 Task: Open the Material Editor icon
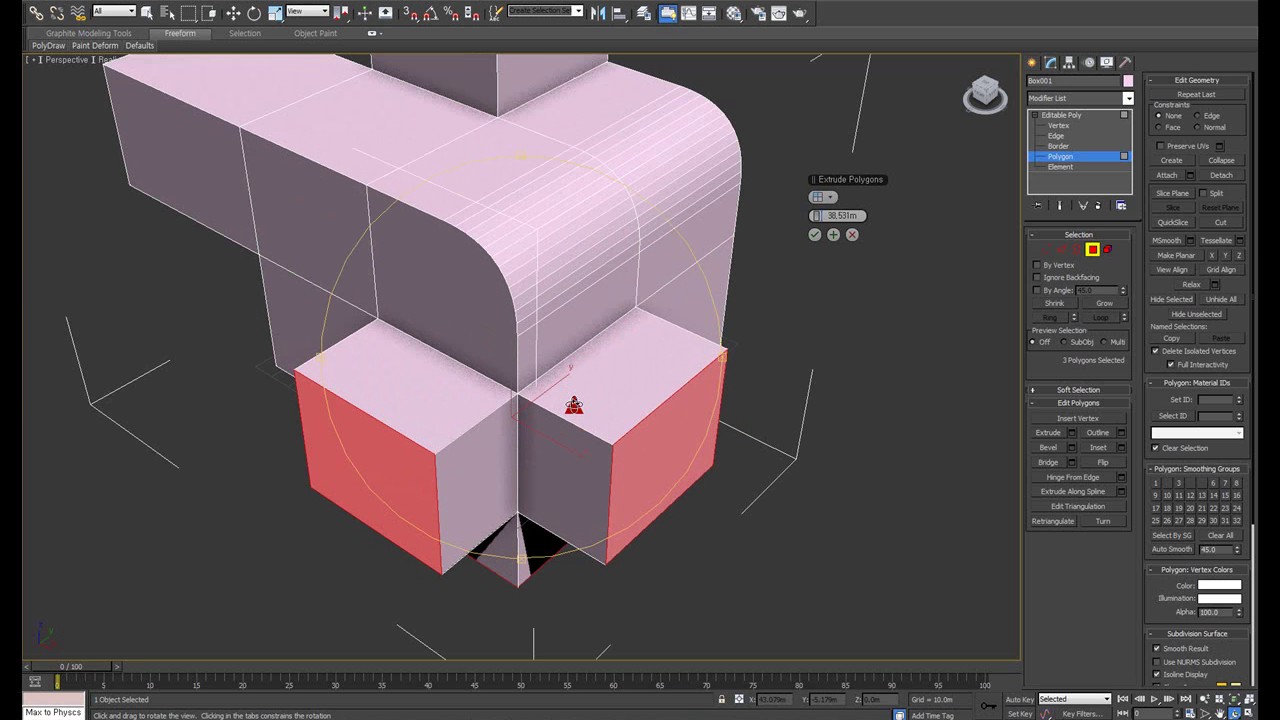coord(734,13)
